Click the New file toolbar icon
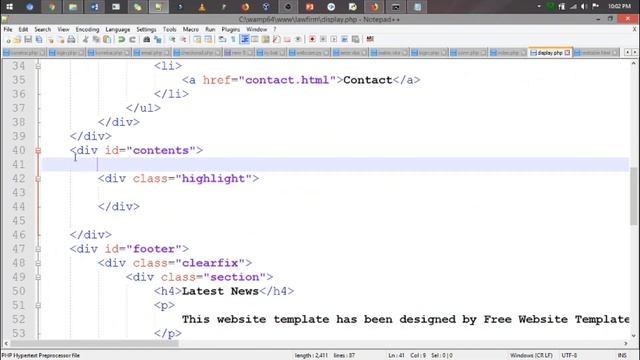This screenshot has height=360, width=640. [x=9, y=40]
